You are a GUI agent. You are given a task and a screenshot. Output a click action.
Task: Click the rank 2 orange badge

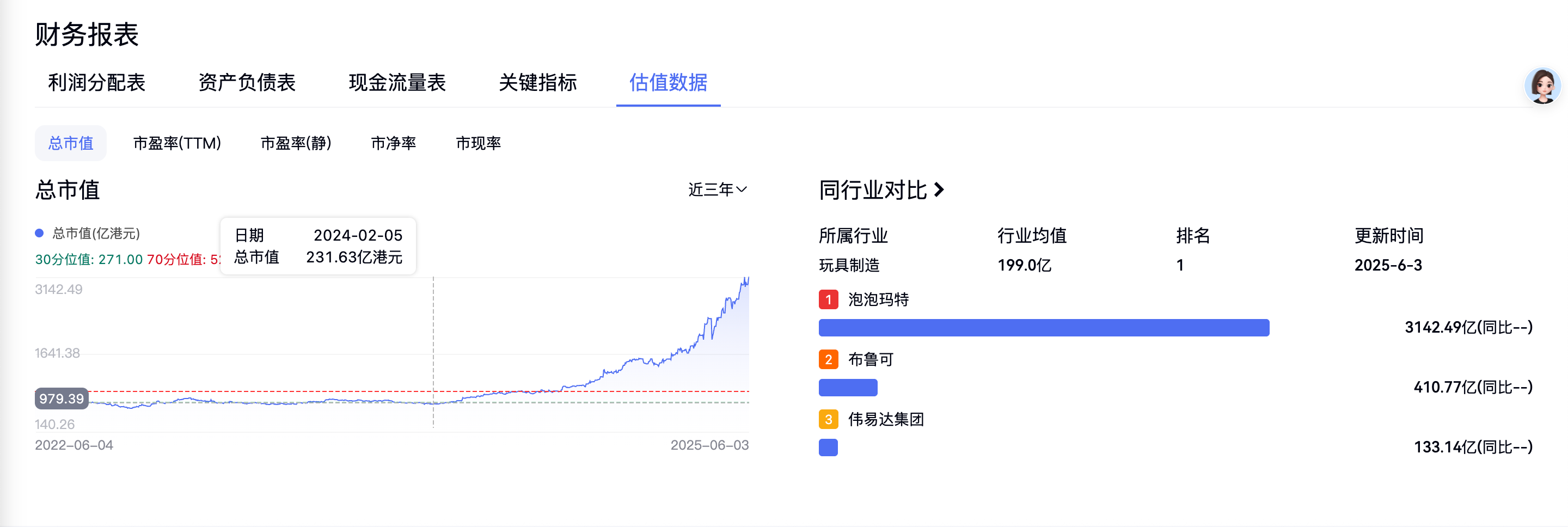828,360
